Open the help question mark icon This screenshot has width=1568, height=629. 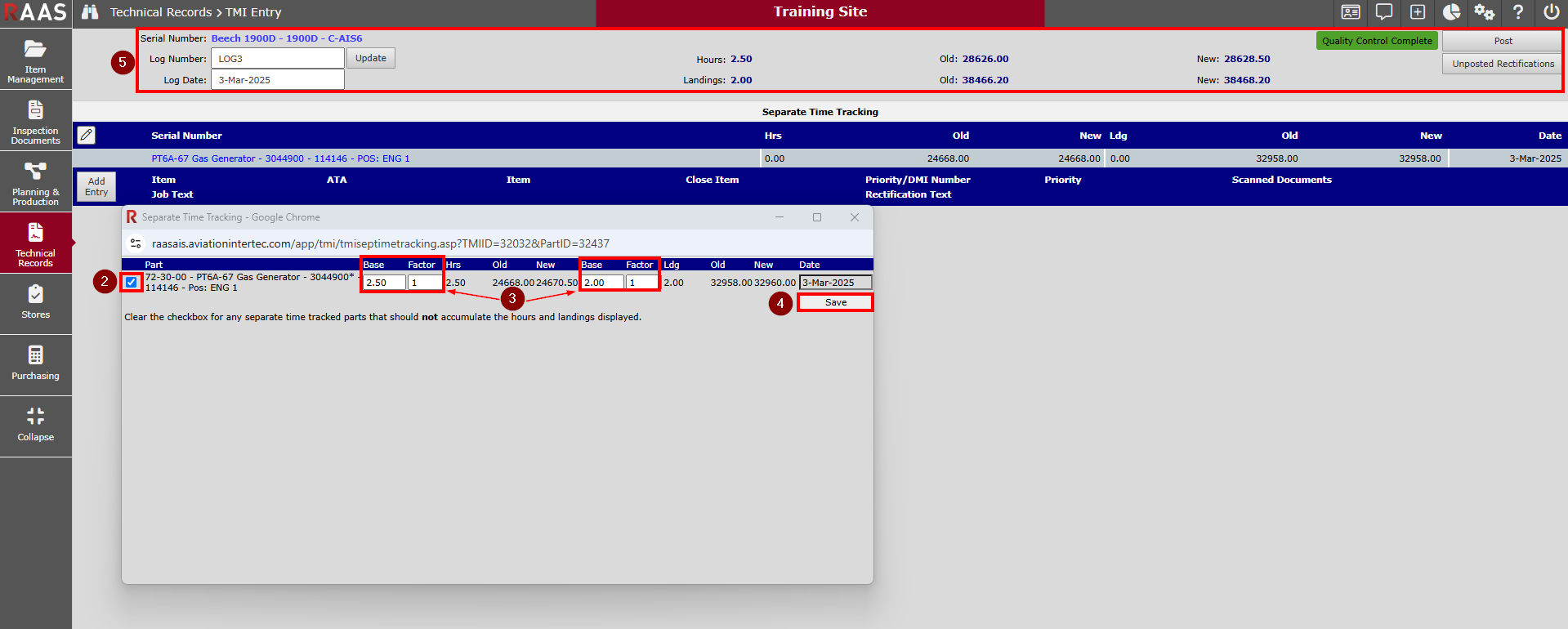[x=1517, y=12]
